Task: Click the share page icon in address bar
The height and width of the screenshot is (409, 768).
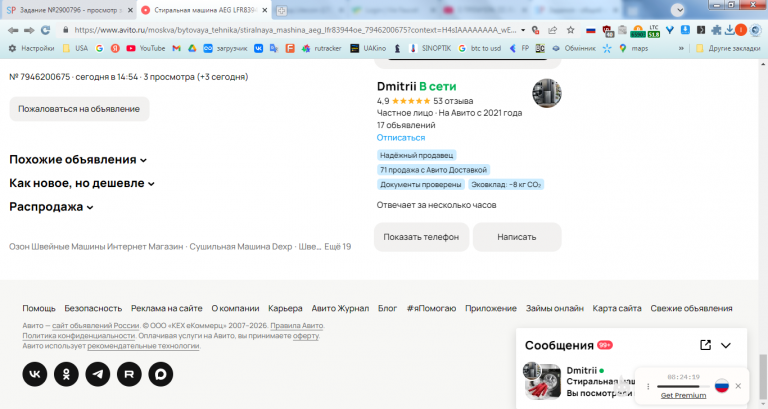Action: [x=553, y=30]
